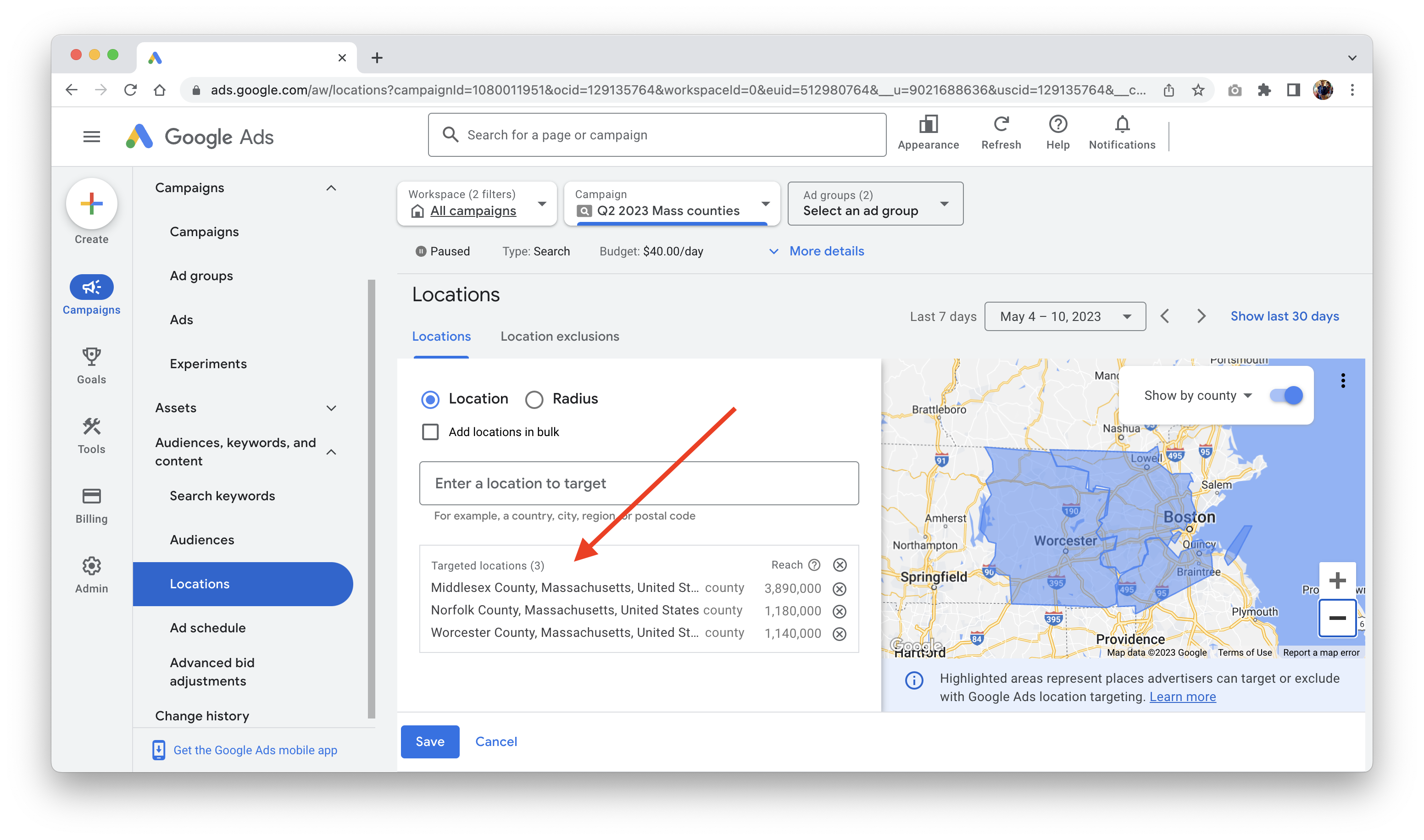Switch to the Locations tab
Viewport: 1424px width, 840px height.
(441, 336)
